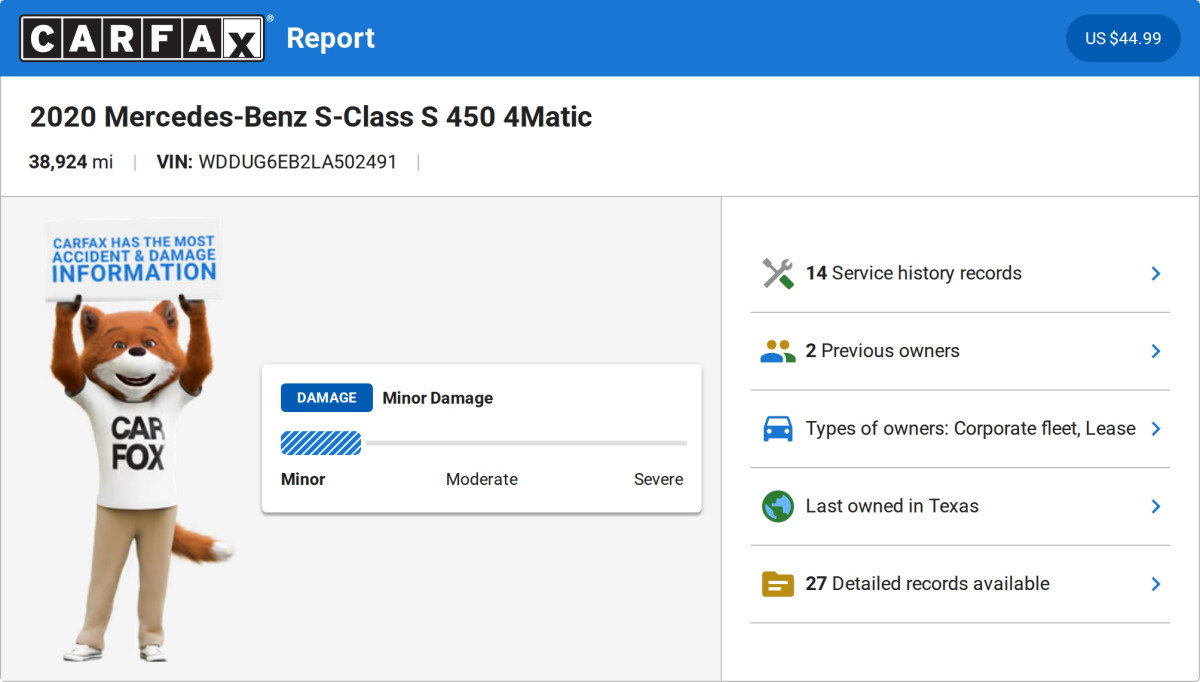Click the wrench service history icon
1200x682 pixels.
click(777, 273)
